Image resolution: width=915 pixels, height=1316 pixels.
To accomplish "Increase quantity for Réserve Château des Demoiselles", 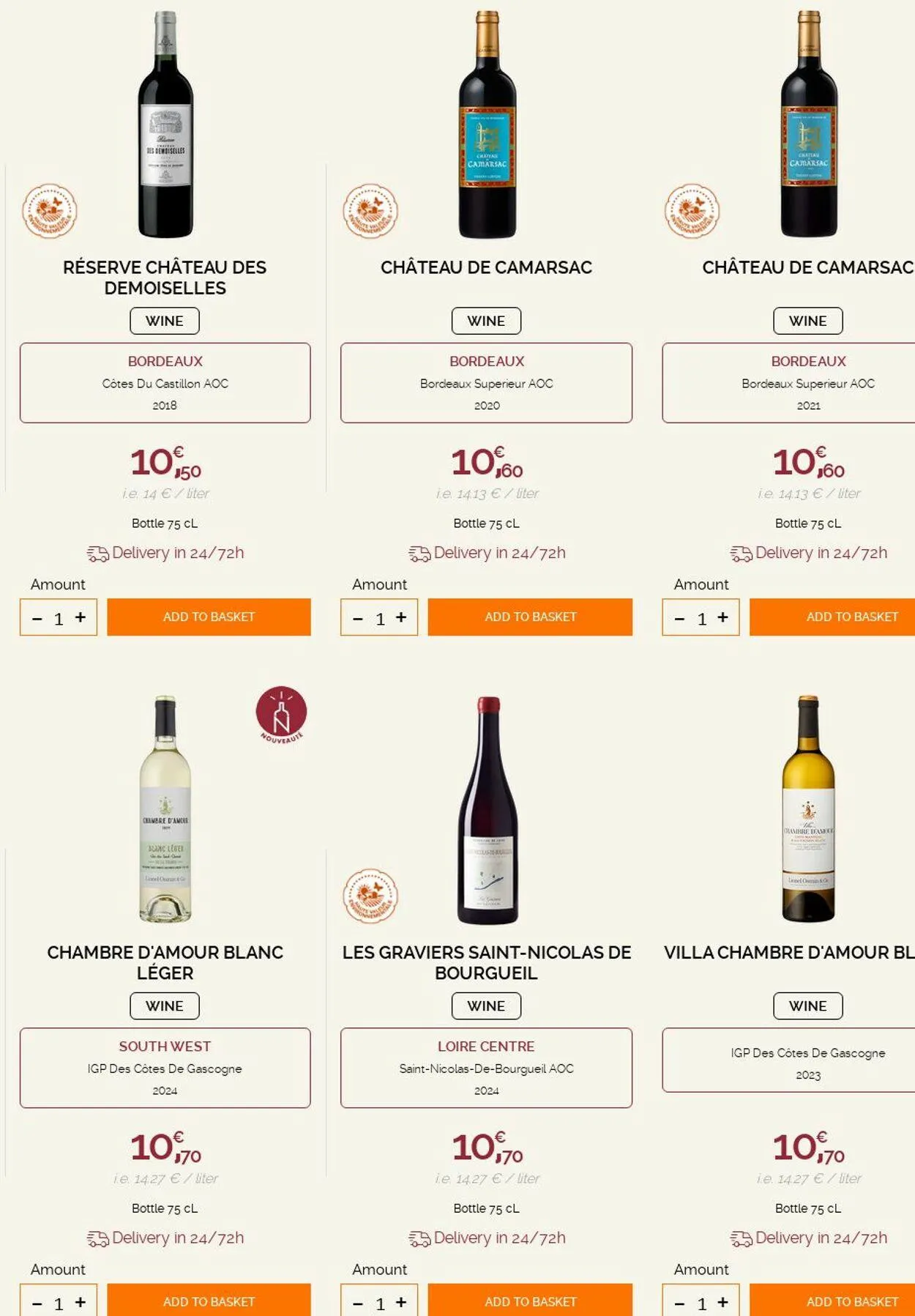I will pyautogui.click(x=81, y=617).
